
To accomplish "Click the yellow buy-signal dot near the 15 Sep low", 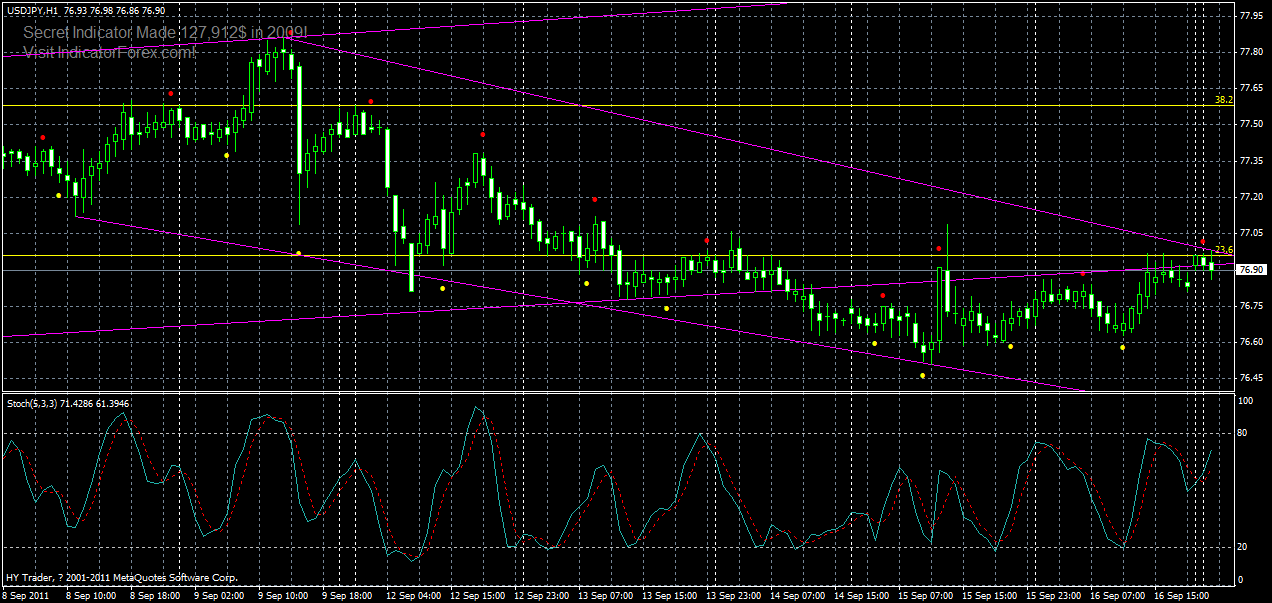I will 922,375.
